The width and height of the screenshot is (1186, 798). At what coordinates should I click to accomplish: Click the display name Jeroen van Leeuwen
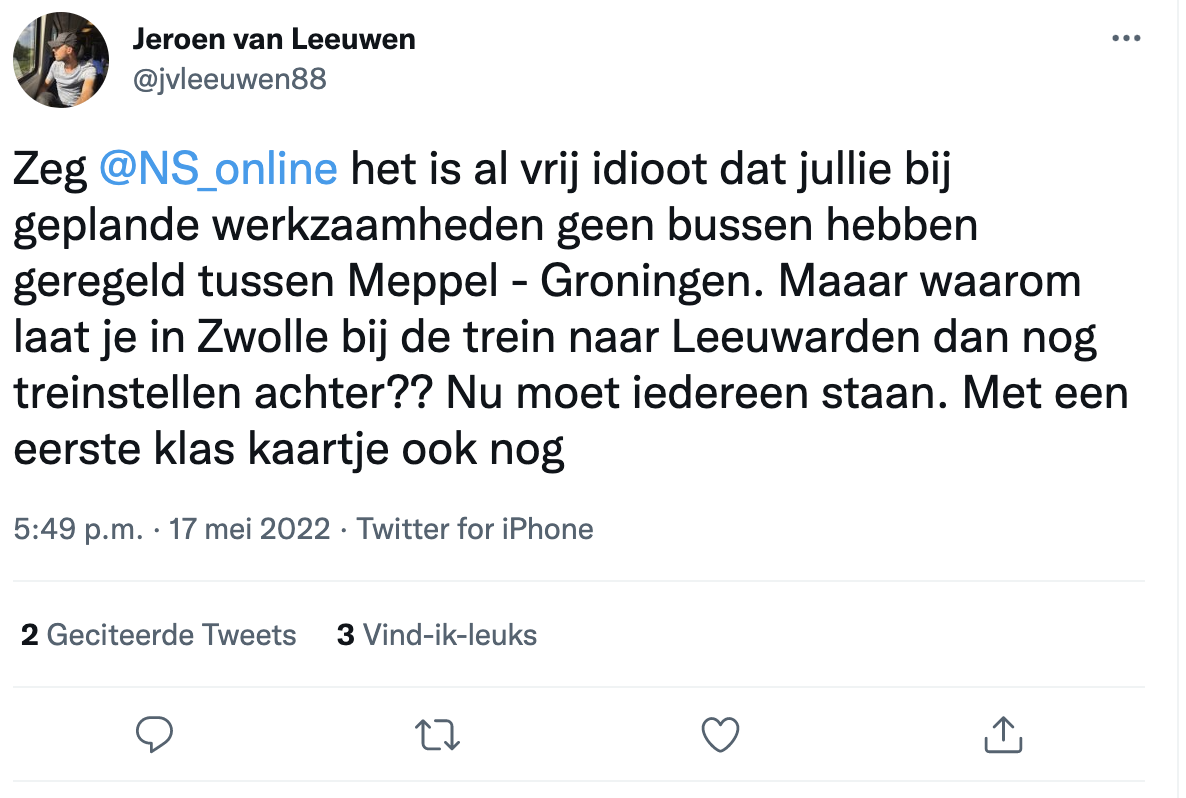point(274,40)
